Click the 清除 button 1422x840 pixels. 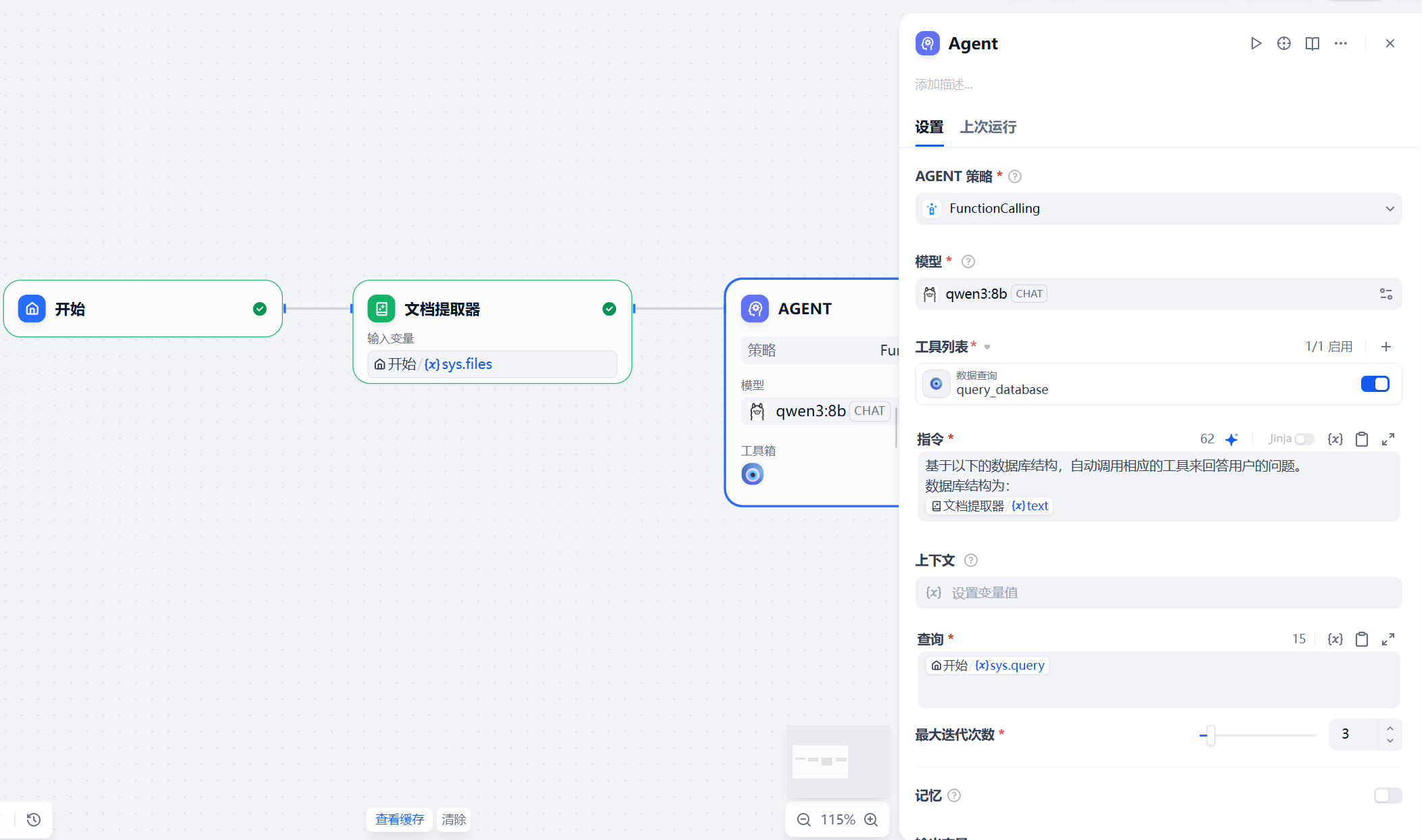454,820
